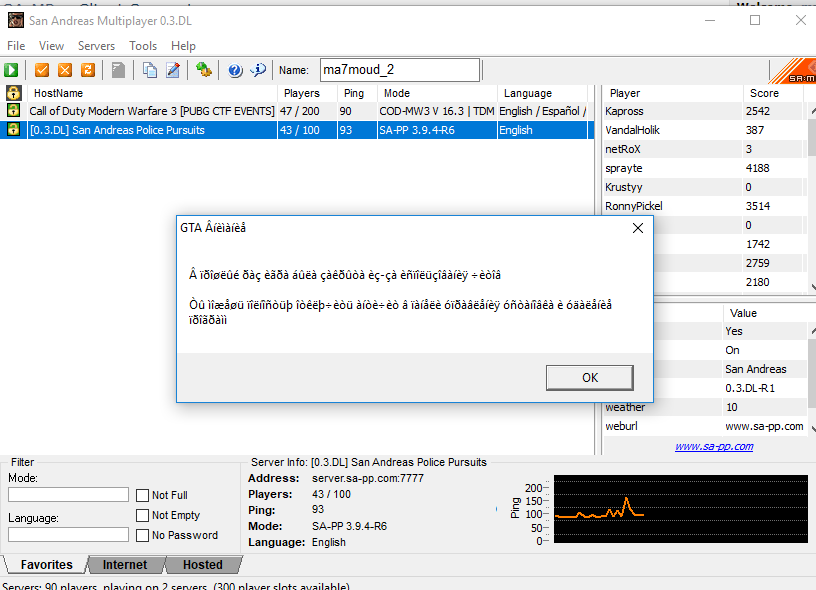Click lock icon of Call of Duty server
Screen dimensions: 816x590
click(14, 111)
